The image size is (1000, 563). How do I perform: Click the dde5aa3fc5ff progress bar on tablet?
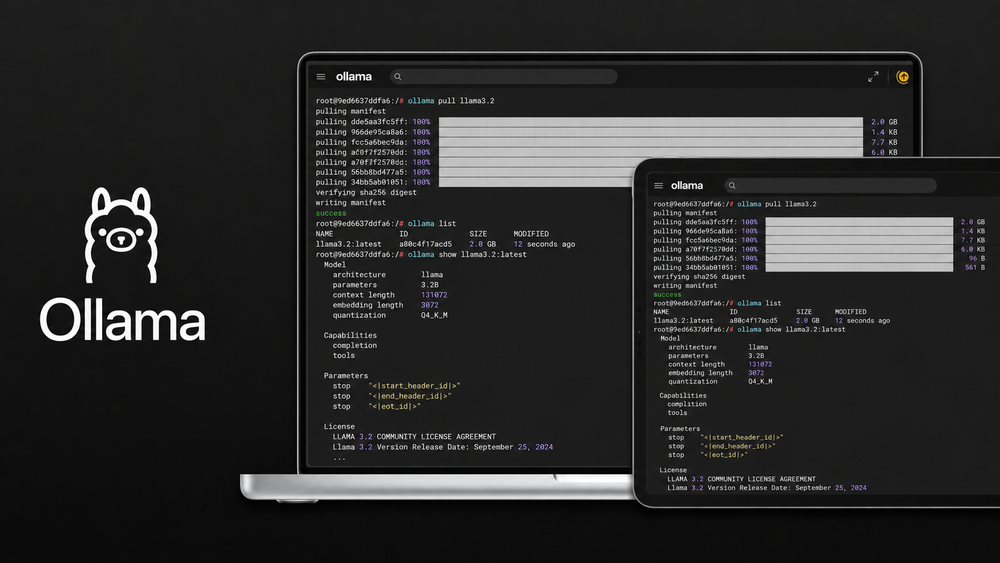pos(859,222)
